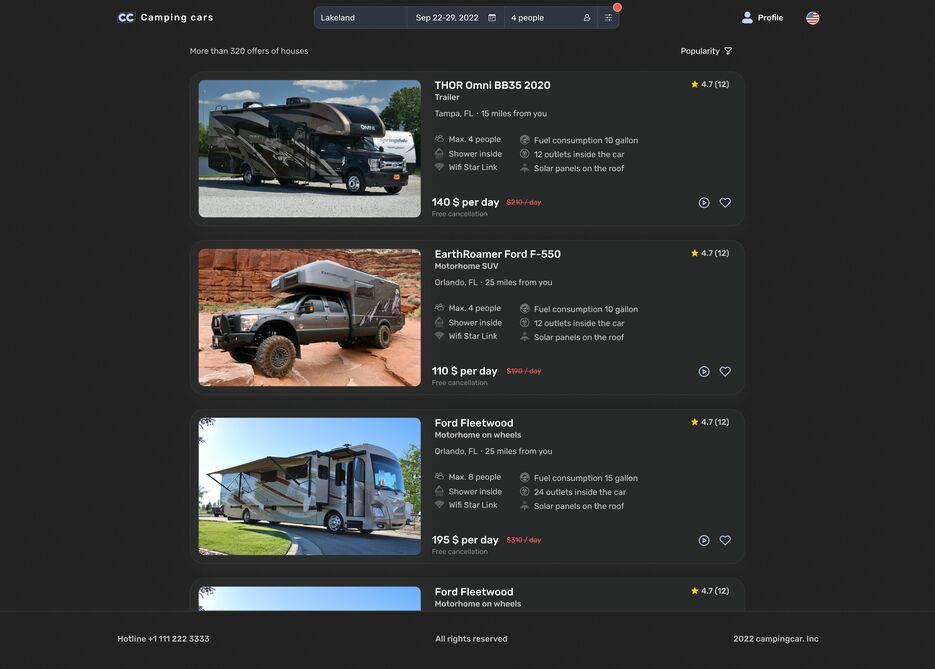Click Max. 8 people icon on Ford Fleetwood
This screenshot has height=669, width=935.
439,476
